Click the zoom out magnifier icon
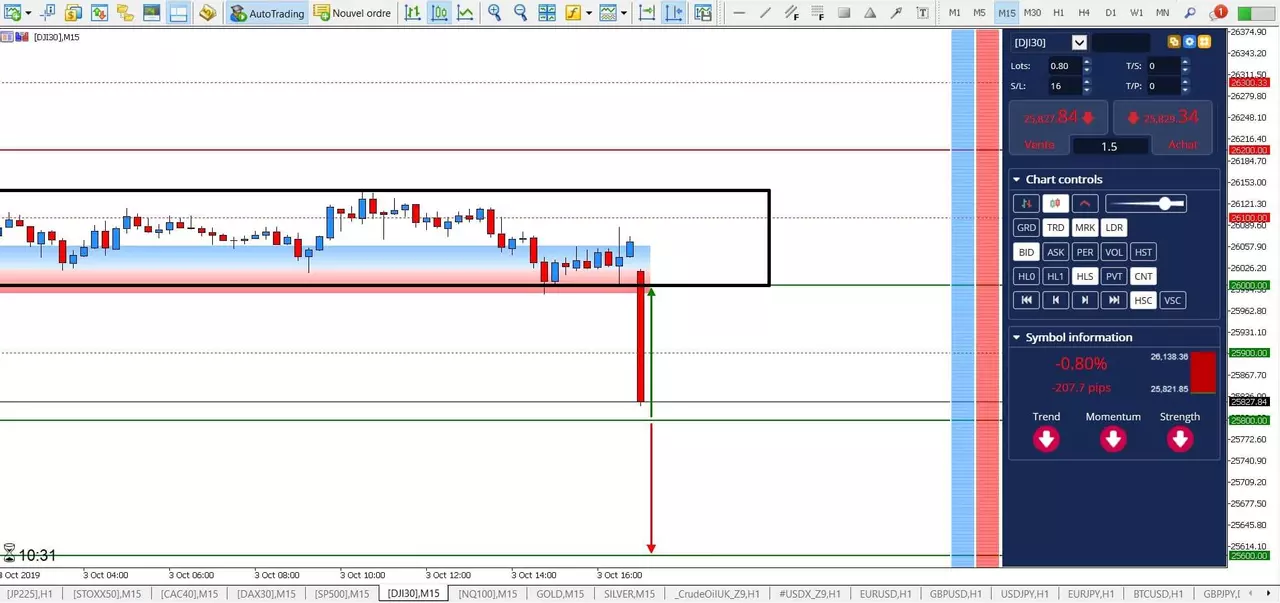 point(520,13)
